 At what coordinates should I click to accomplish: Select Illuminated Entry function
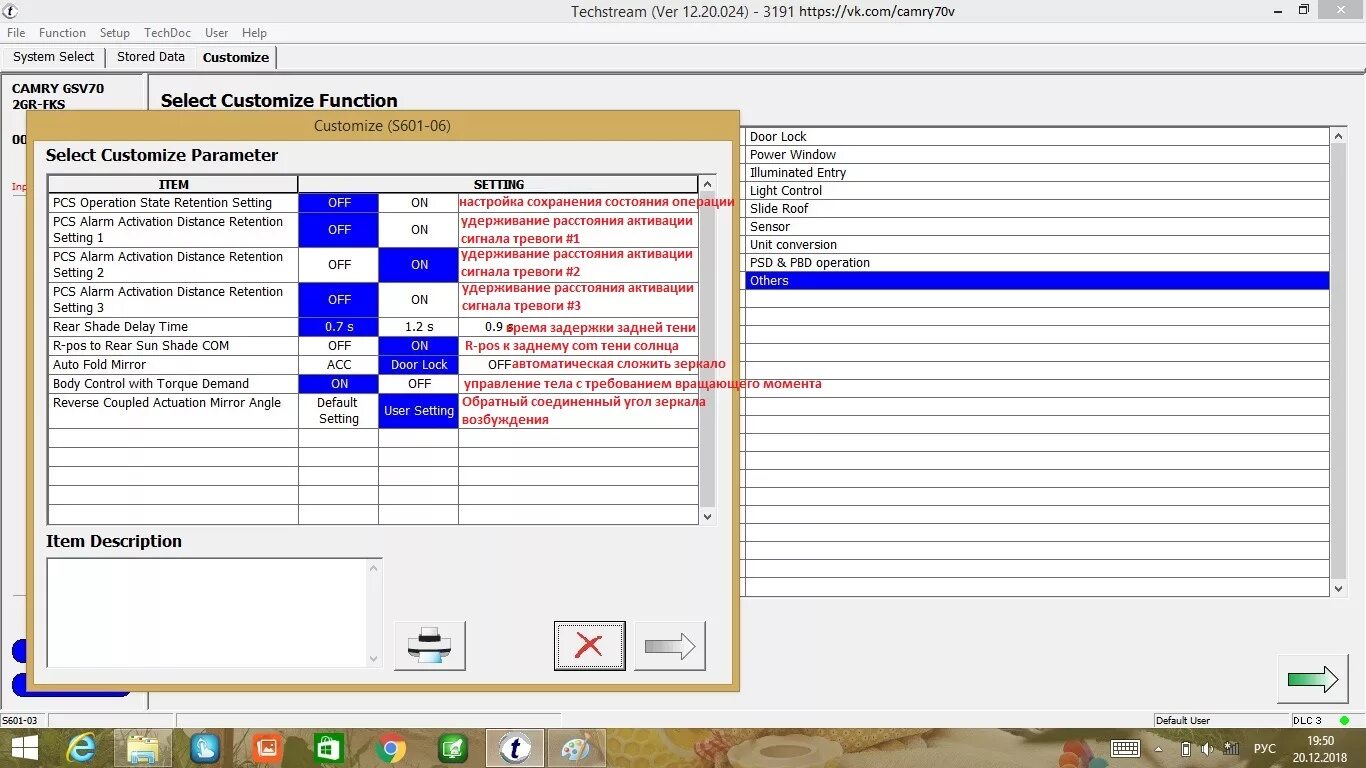tap(1037, 173)
